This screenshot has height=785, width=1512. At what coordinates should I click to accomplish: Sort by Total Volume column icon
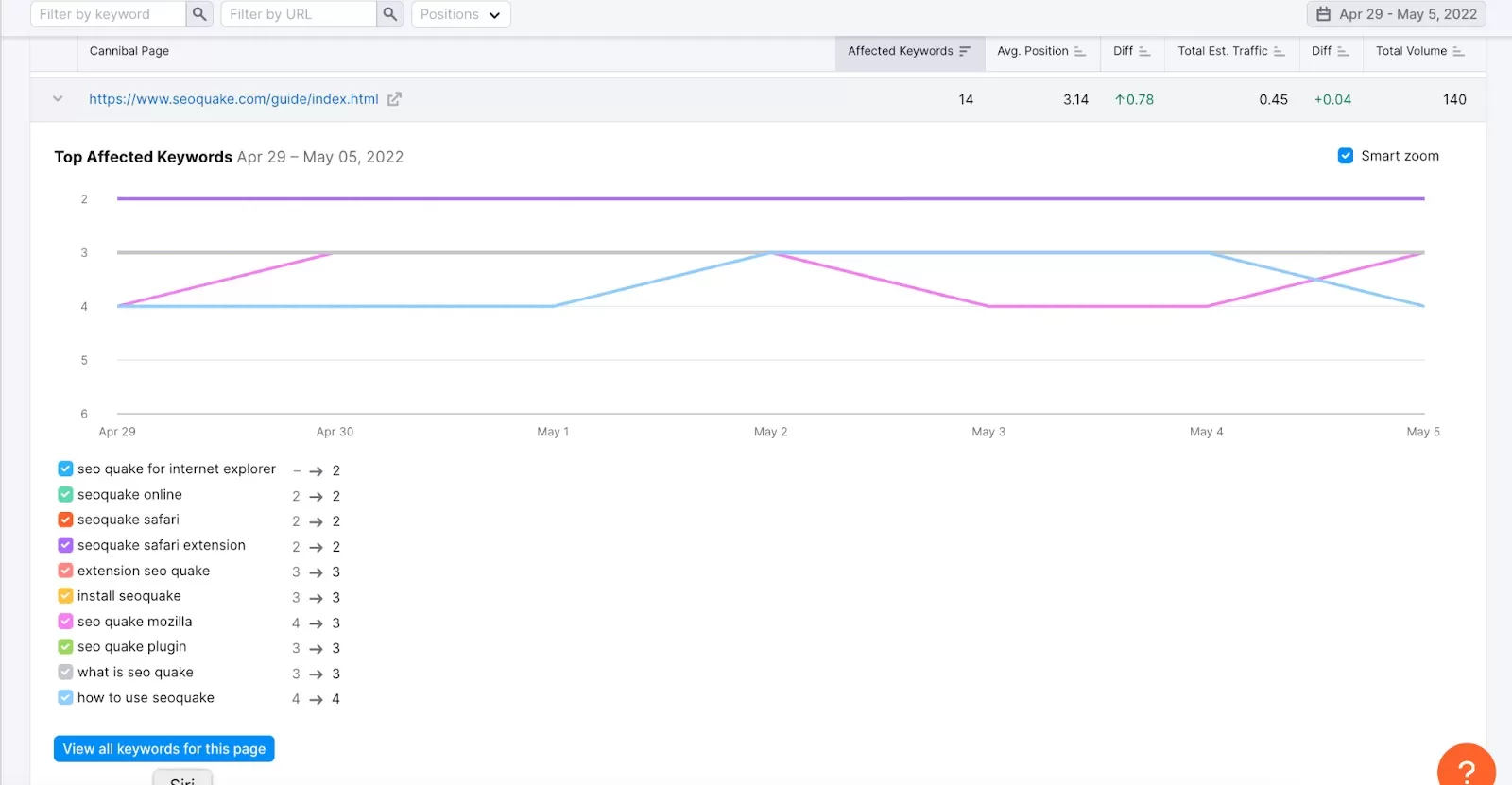pyautogui.click(x=1458, y=51)
